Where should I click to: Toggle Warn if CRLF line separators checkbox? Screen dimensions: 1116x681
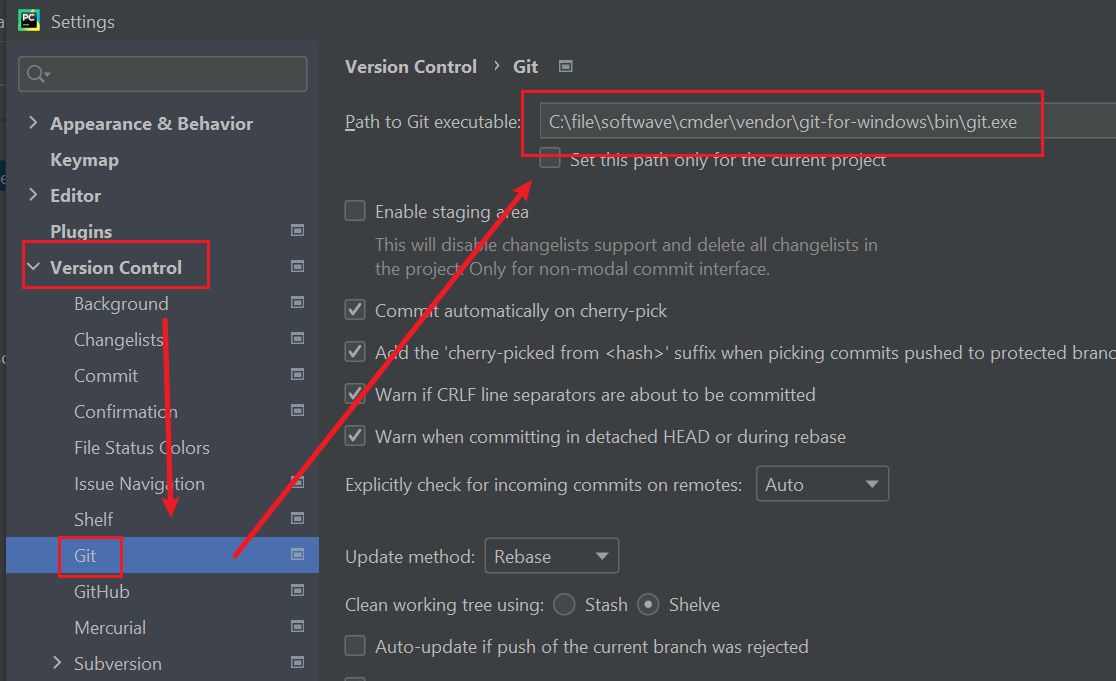click(355, 394)
